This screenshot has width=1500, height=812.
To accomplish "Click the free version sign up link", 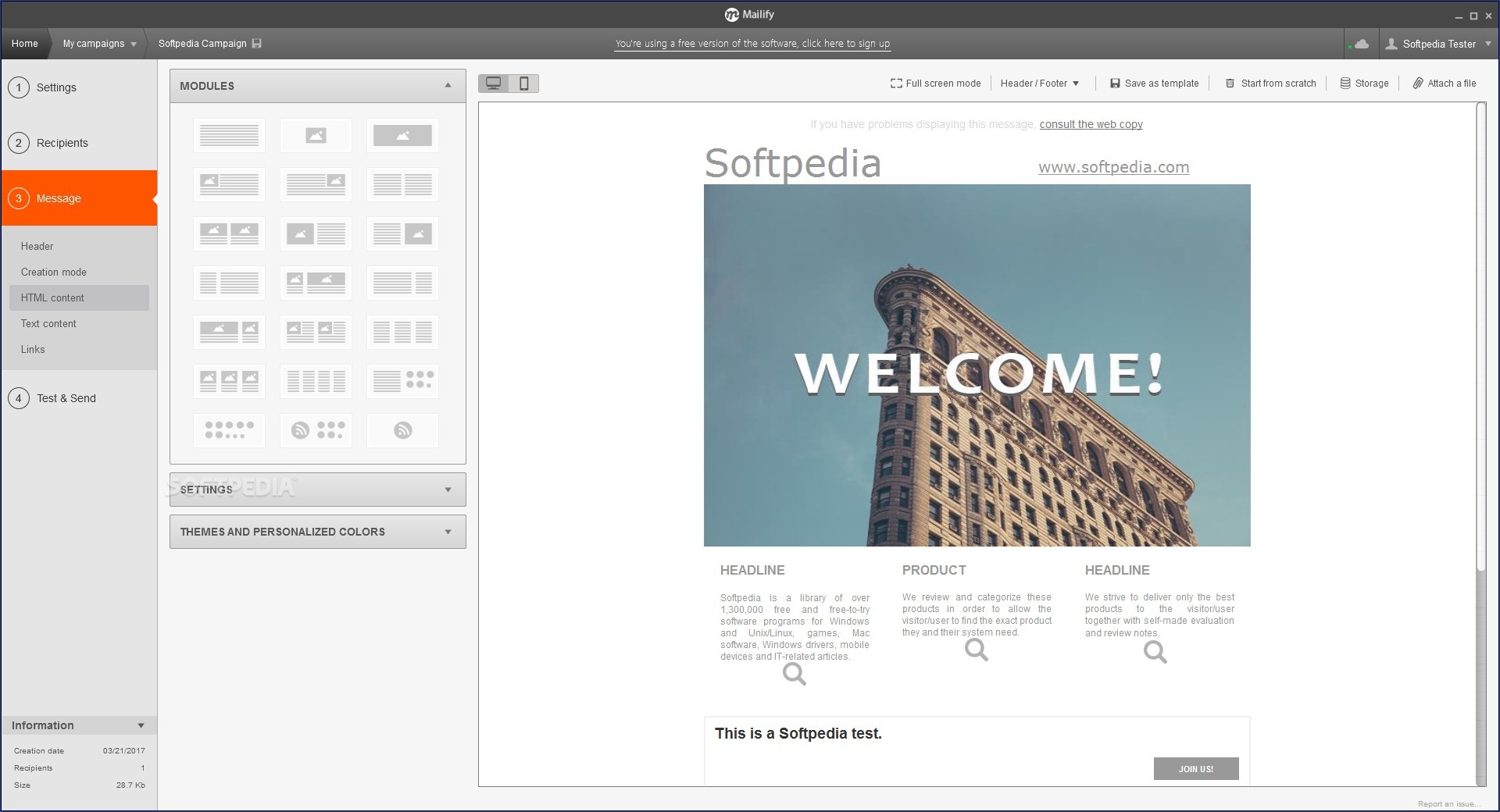I will coord(752,44).
